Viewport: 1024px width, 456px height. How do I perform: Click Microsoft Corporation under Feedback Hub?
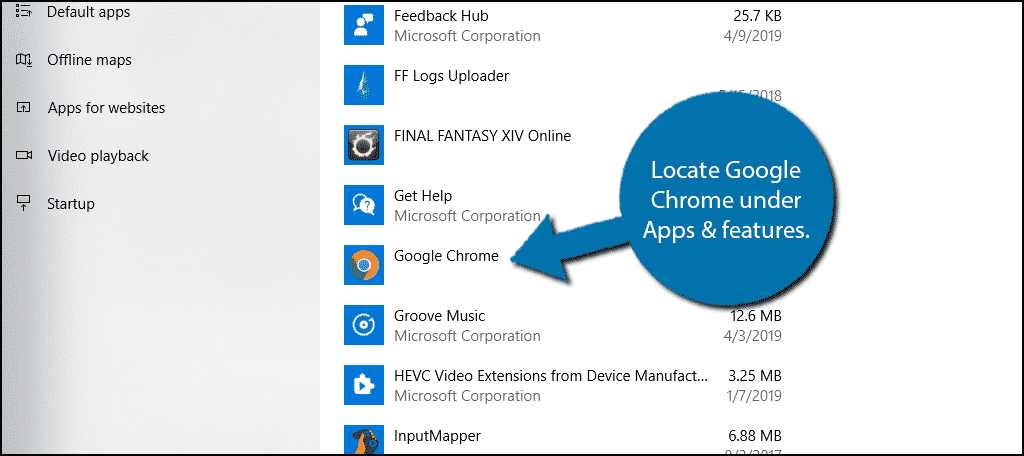click(468, 36)
